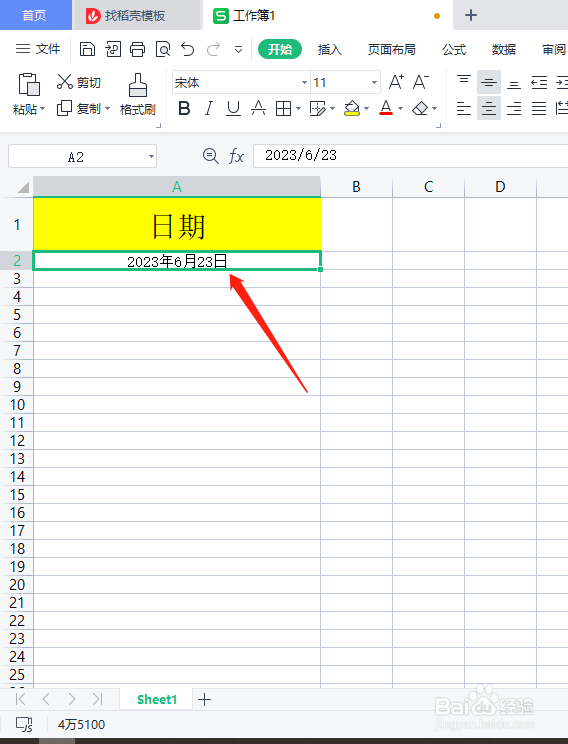The image size is (568, 744).
Task: Go to first sheet navigation arrow
Action: tap(20, 699)
